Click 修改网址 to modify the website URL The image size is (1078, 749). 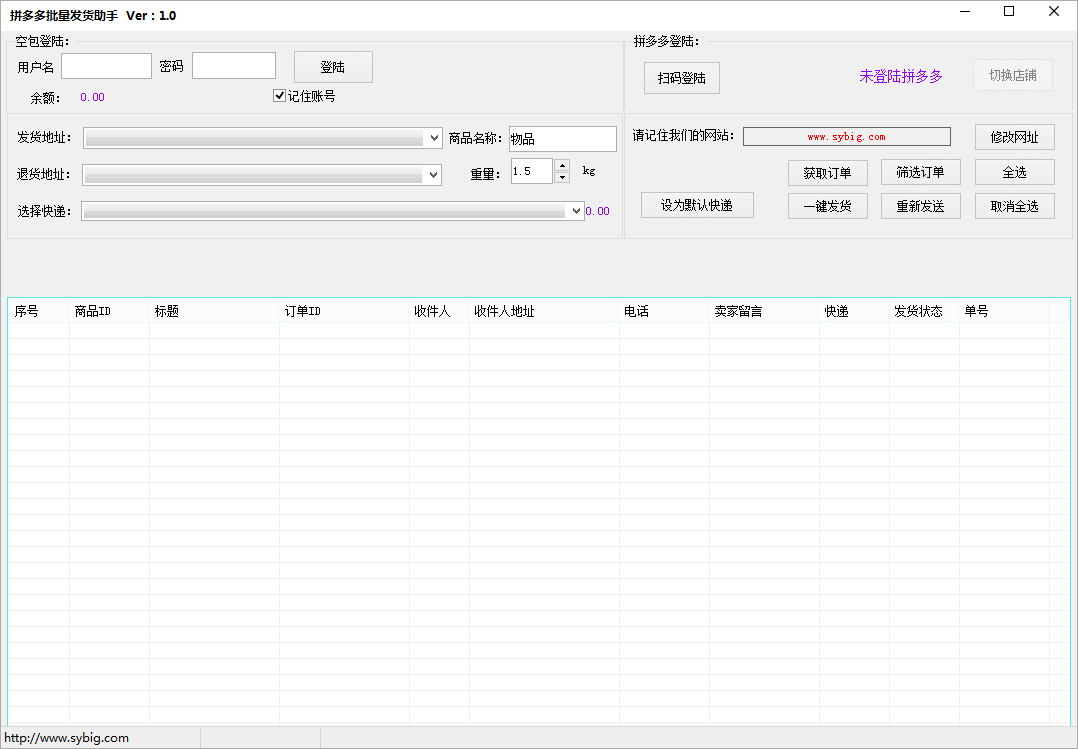click(1013, 136)
